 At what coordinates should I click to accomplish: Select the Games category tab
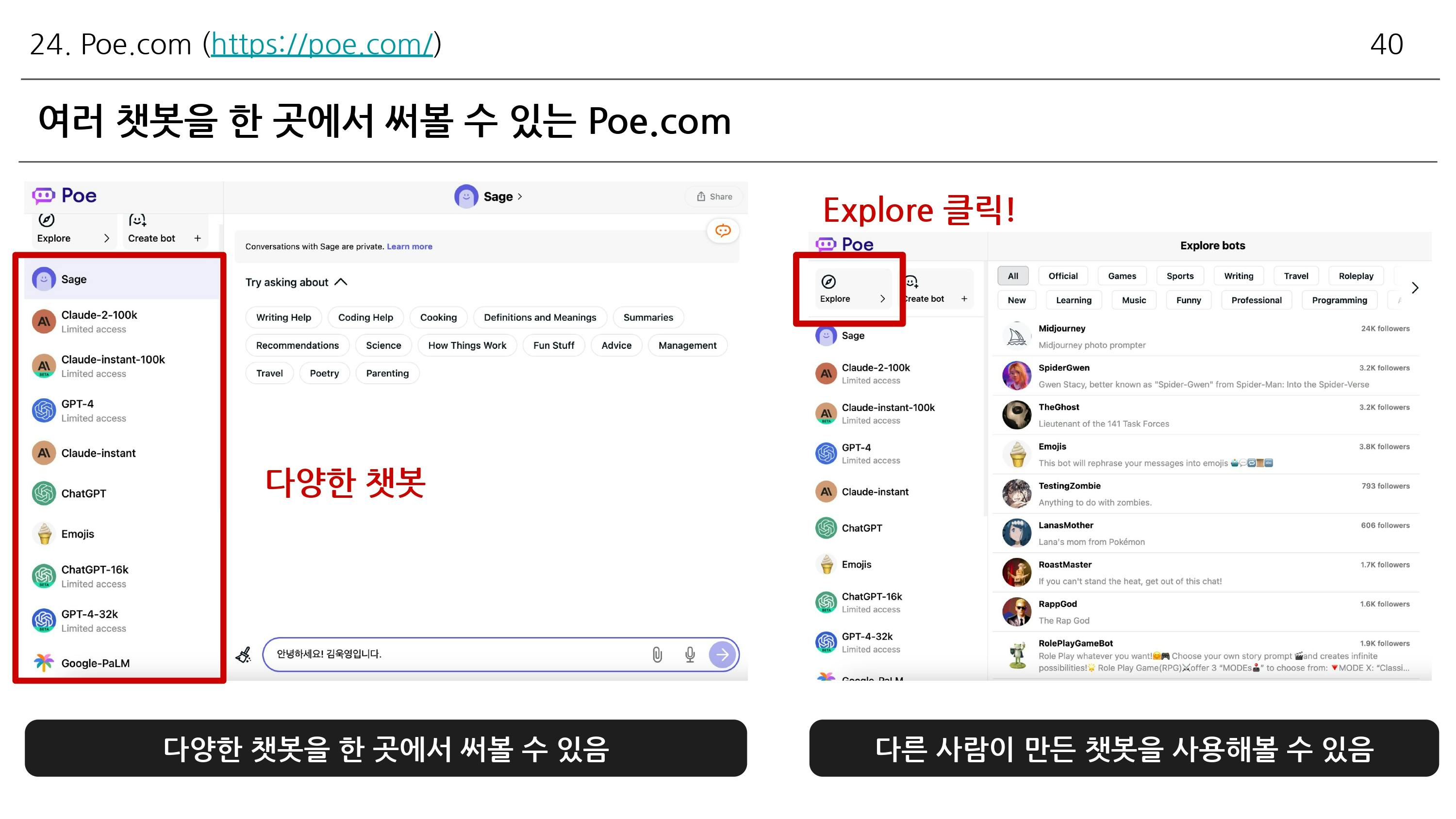point(1122,276)
